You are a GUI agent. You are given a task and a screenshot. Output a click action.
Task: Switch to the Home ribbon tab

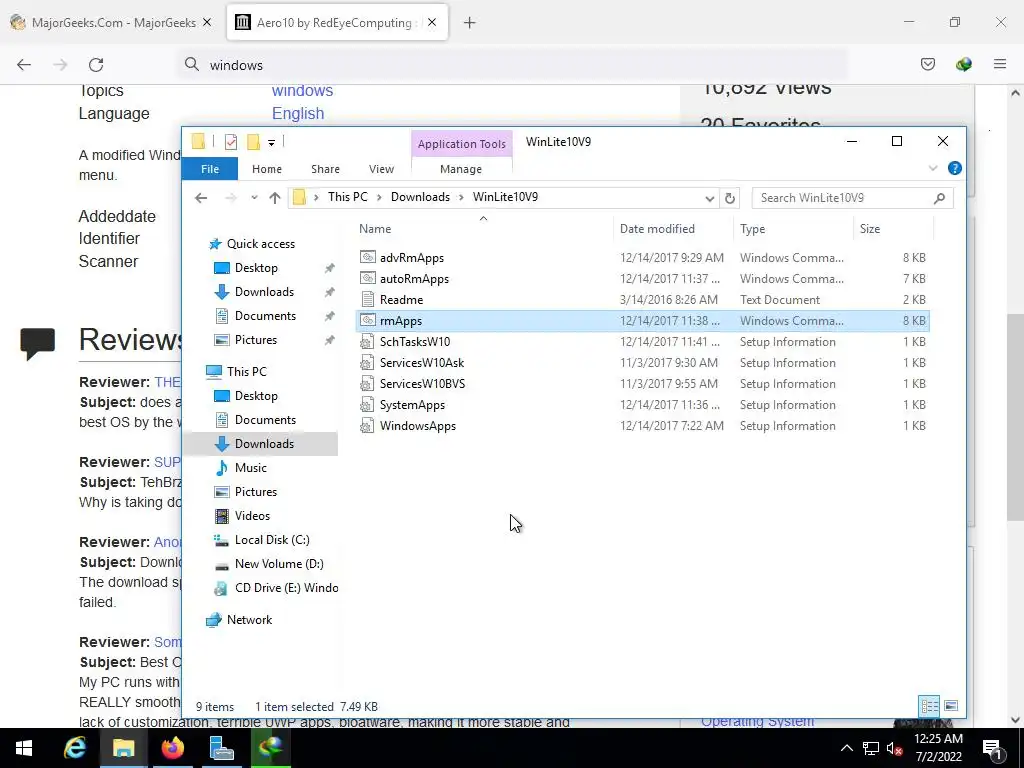(266, 169)
